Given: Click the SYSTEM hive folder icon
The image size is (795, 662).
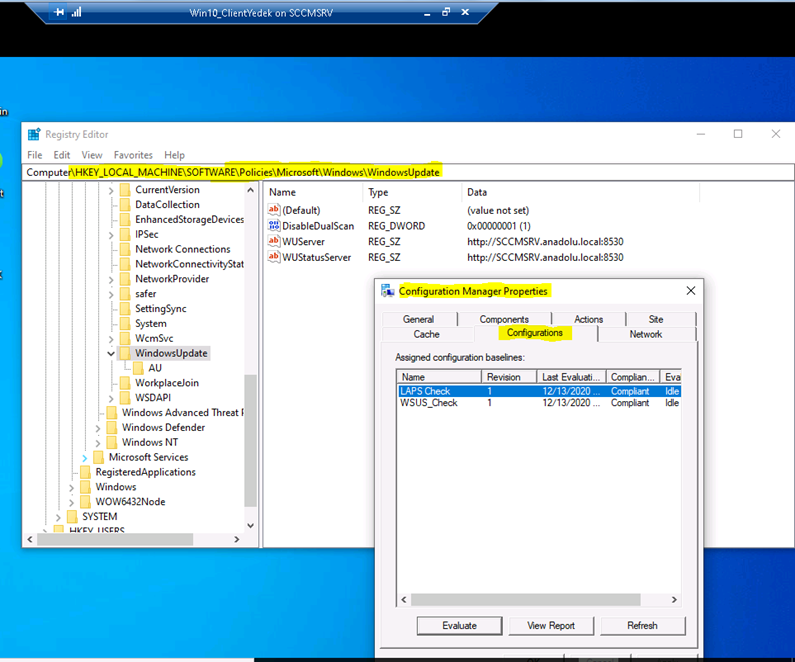Looking at the screenshot, I should (x=73, y=517).
